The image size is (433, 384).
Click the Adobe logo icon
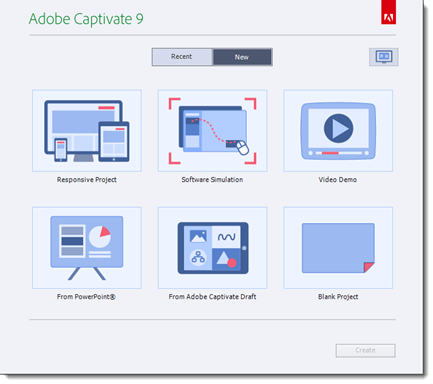click(389, 12)
